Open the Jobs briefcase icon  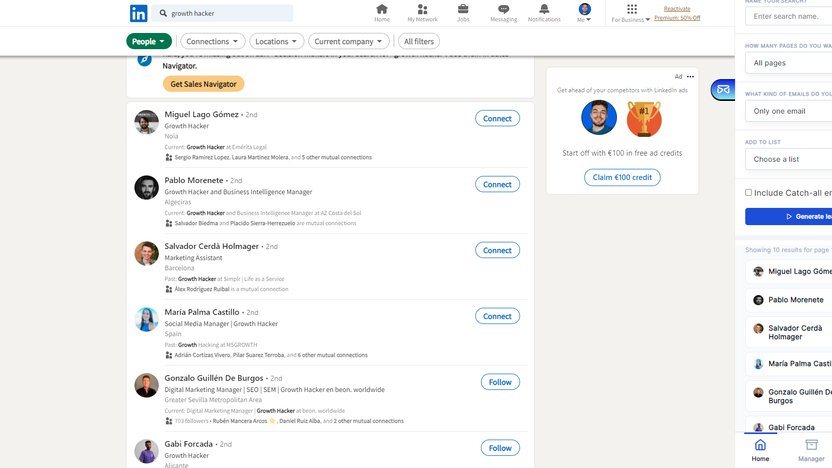[x=463, y=13]
